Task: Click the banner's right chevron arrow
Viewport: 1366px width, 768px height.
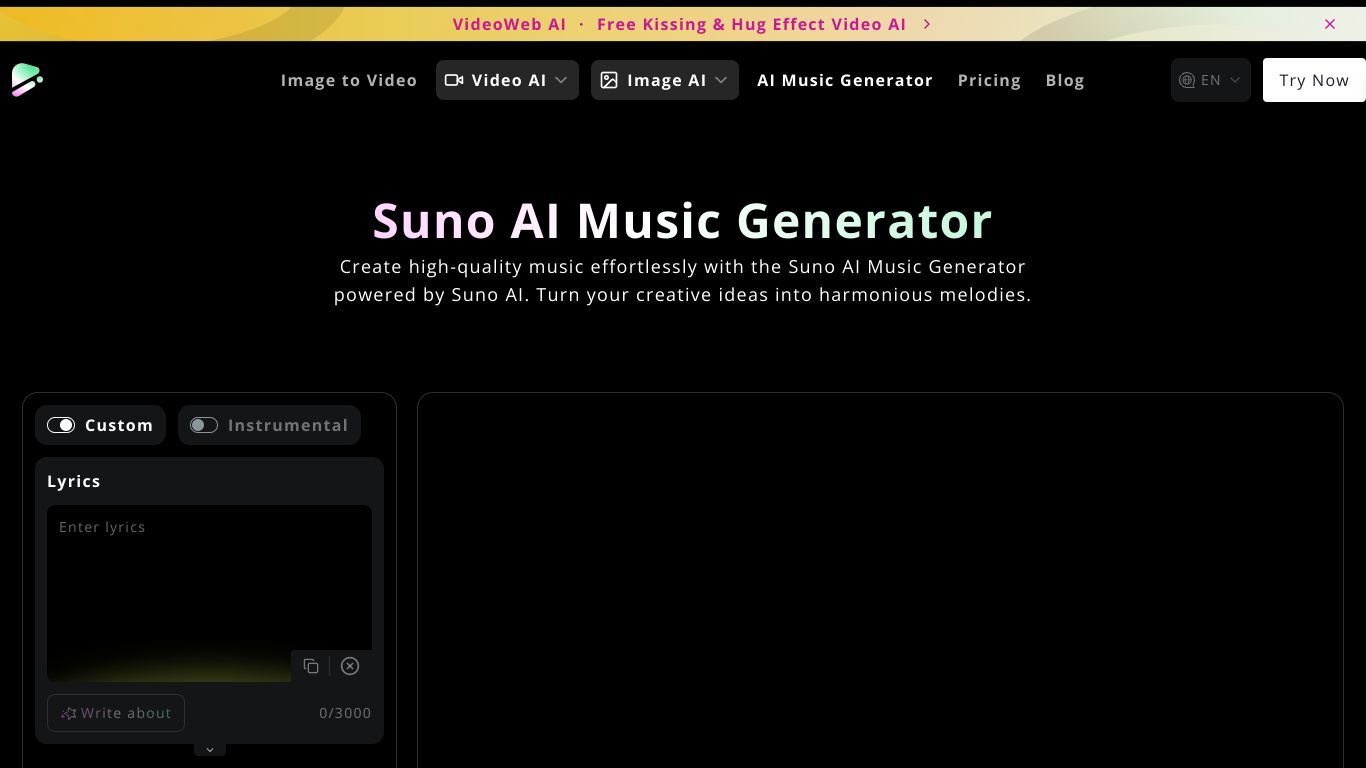Action: click(x=927, y=24)
